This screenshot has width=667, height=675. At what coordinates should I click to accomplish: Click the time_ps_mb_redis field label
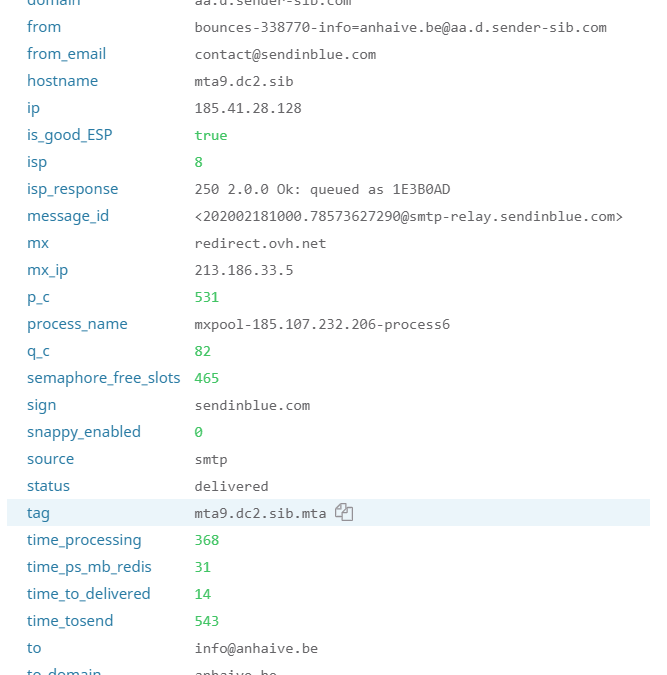pyautogui.click(x=89, y=567)
